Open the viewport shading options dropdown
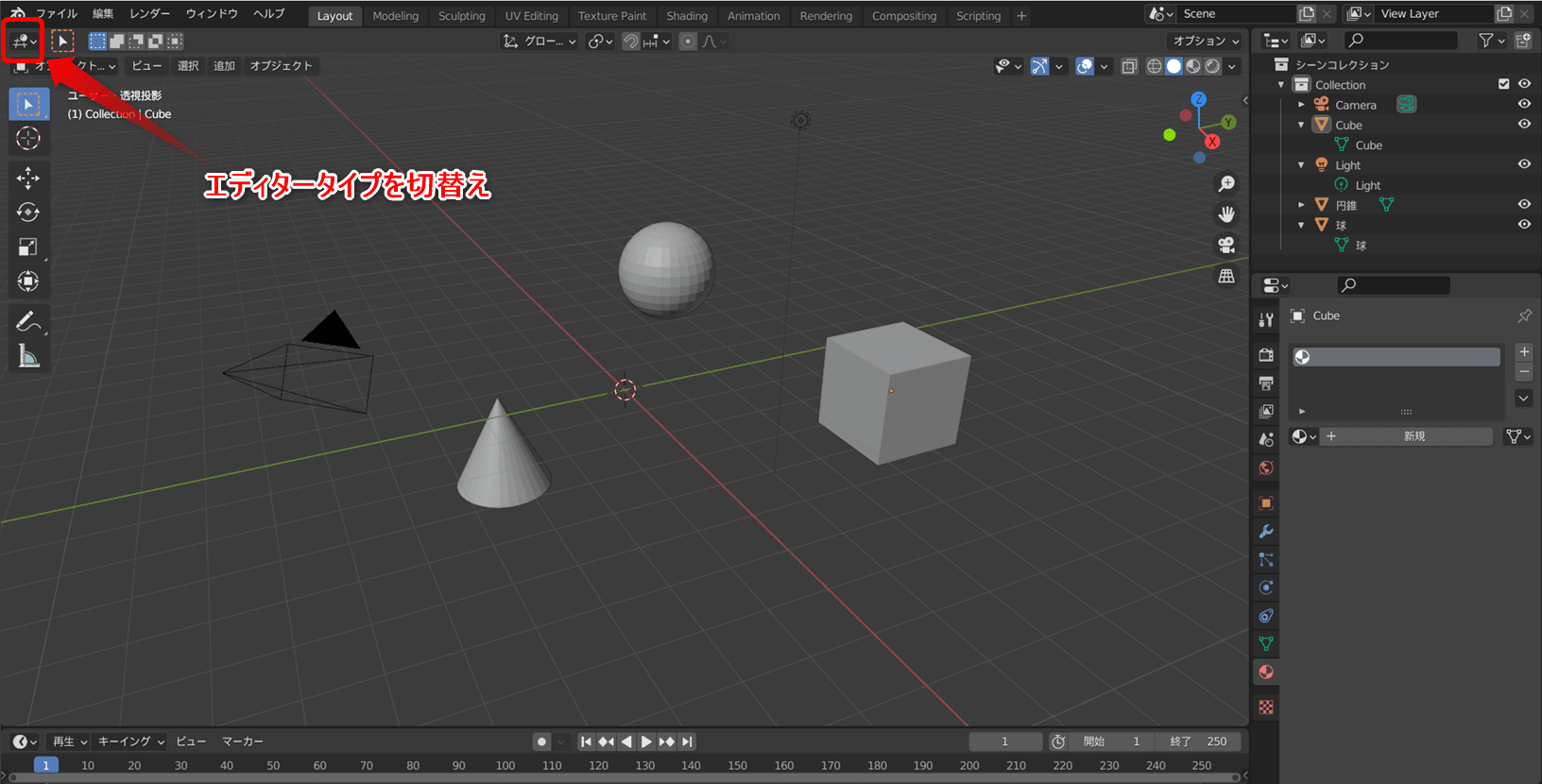 pos(1232,66)
